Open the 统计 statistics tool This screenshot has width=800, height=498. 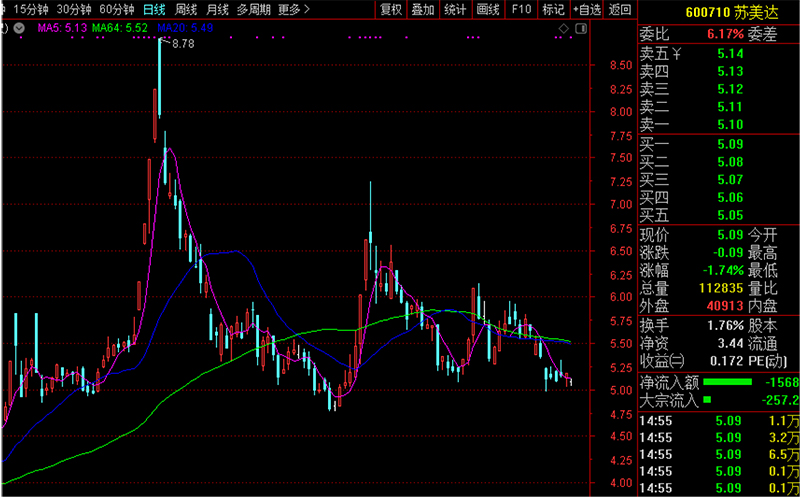pos(455,9)
